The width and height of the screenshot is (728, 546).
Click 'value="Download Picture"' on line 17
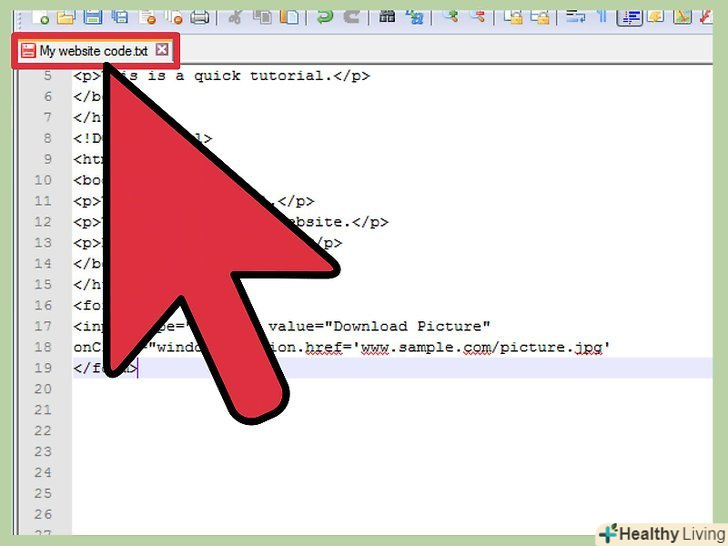click(x=379, y=326)
